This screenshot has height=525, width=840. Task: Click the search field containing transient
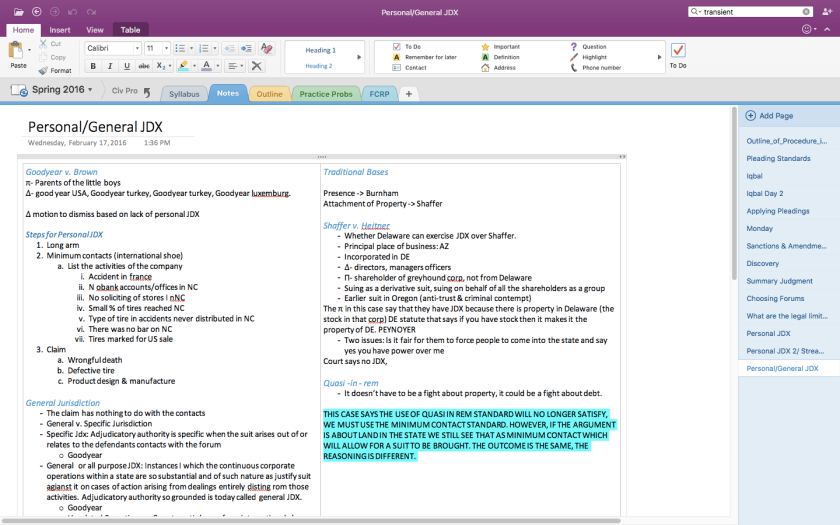750,11
